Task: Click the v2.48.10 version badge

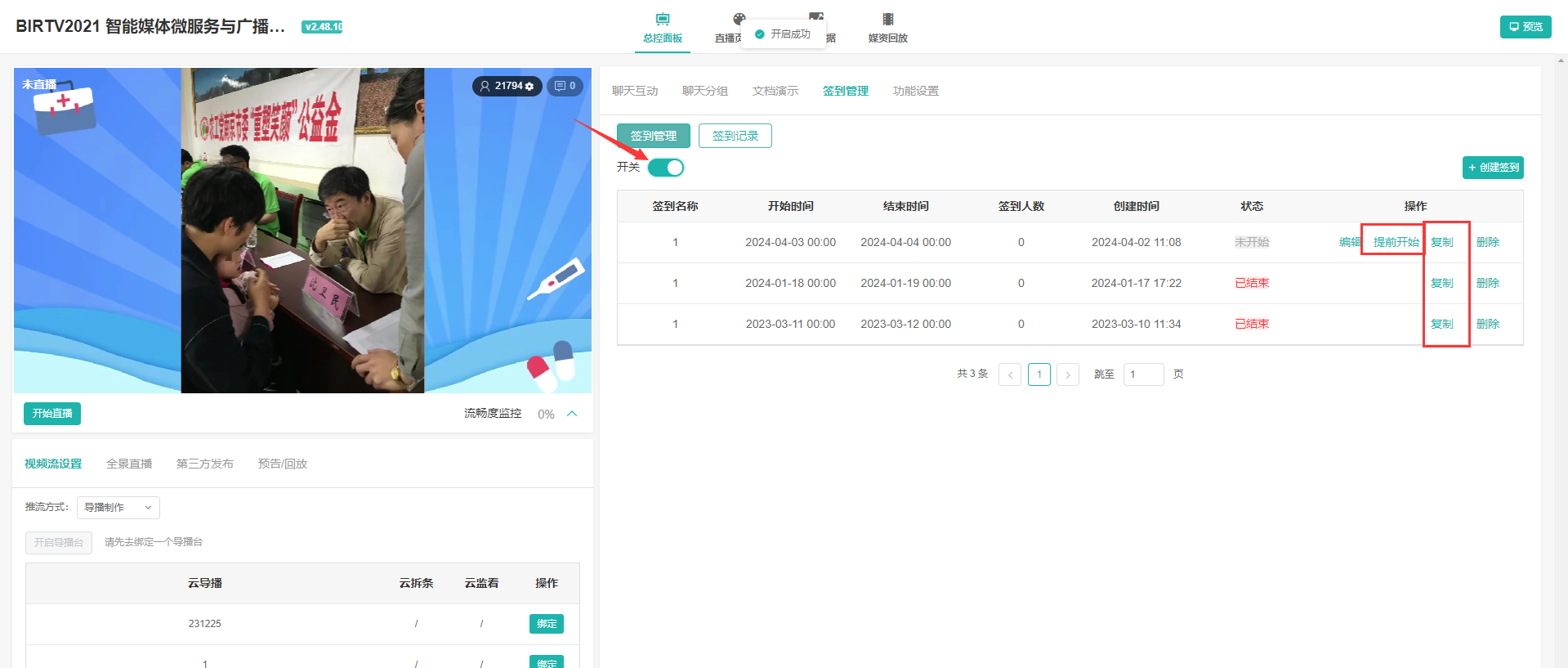Action: (323, 27)
